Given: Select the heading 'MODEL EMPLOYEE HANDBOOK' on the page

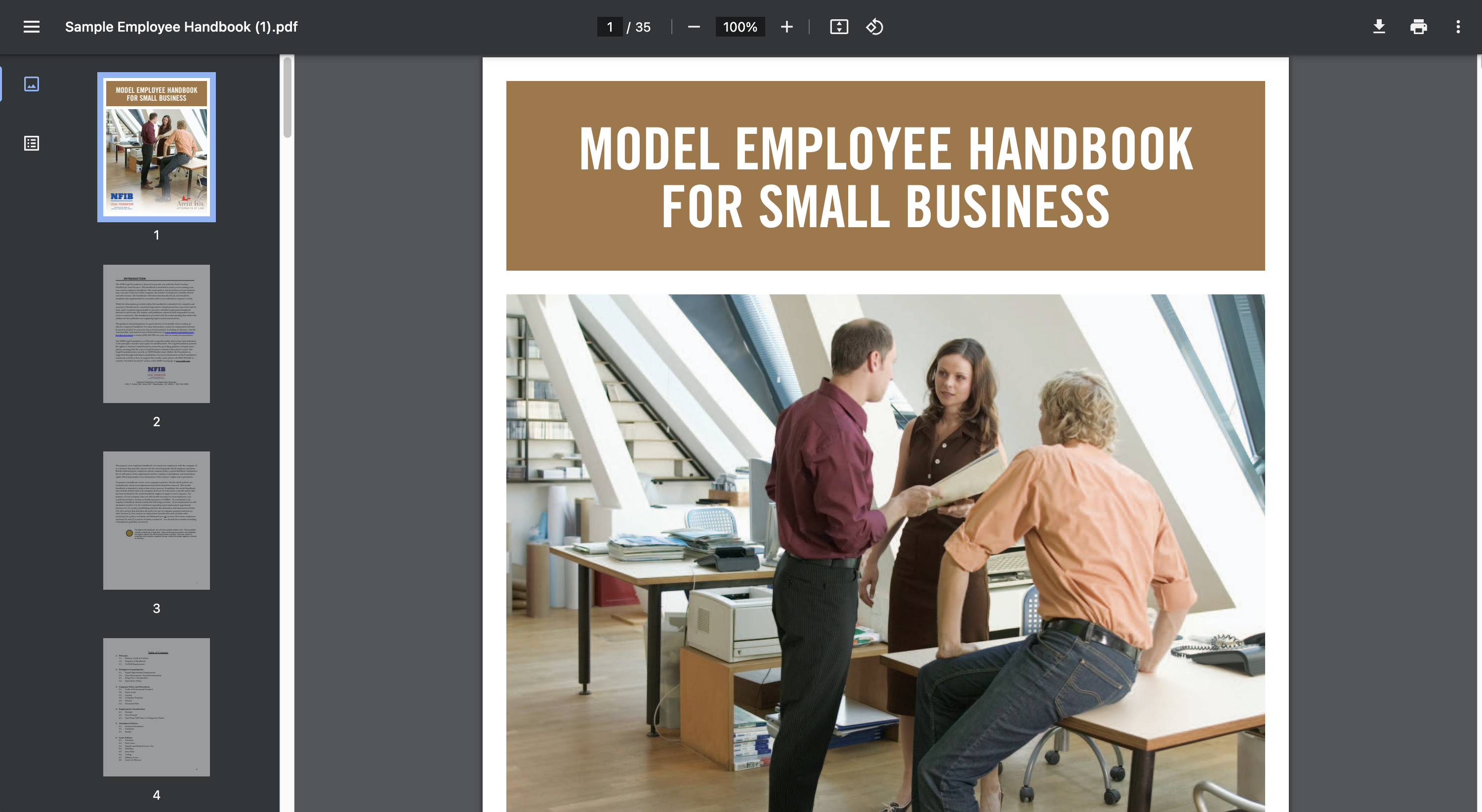Looking at the screenshot, I should pos(886,148).
